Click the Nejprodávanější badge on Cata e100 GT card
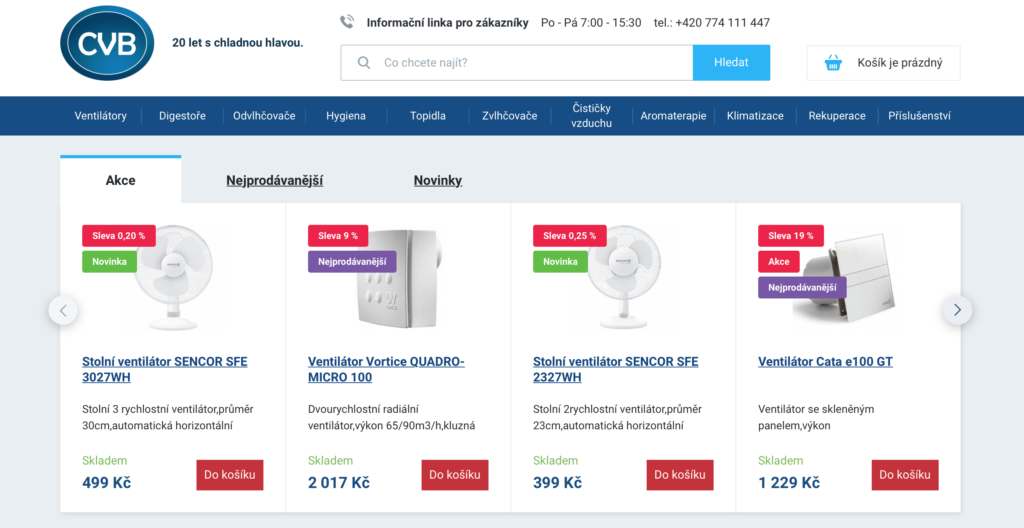Viewport: 1024px width, 528px height. pos(802,288)
